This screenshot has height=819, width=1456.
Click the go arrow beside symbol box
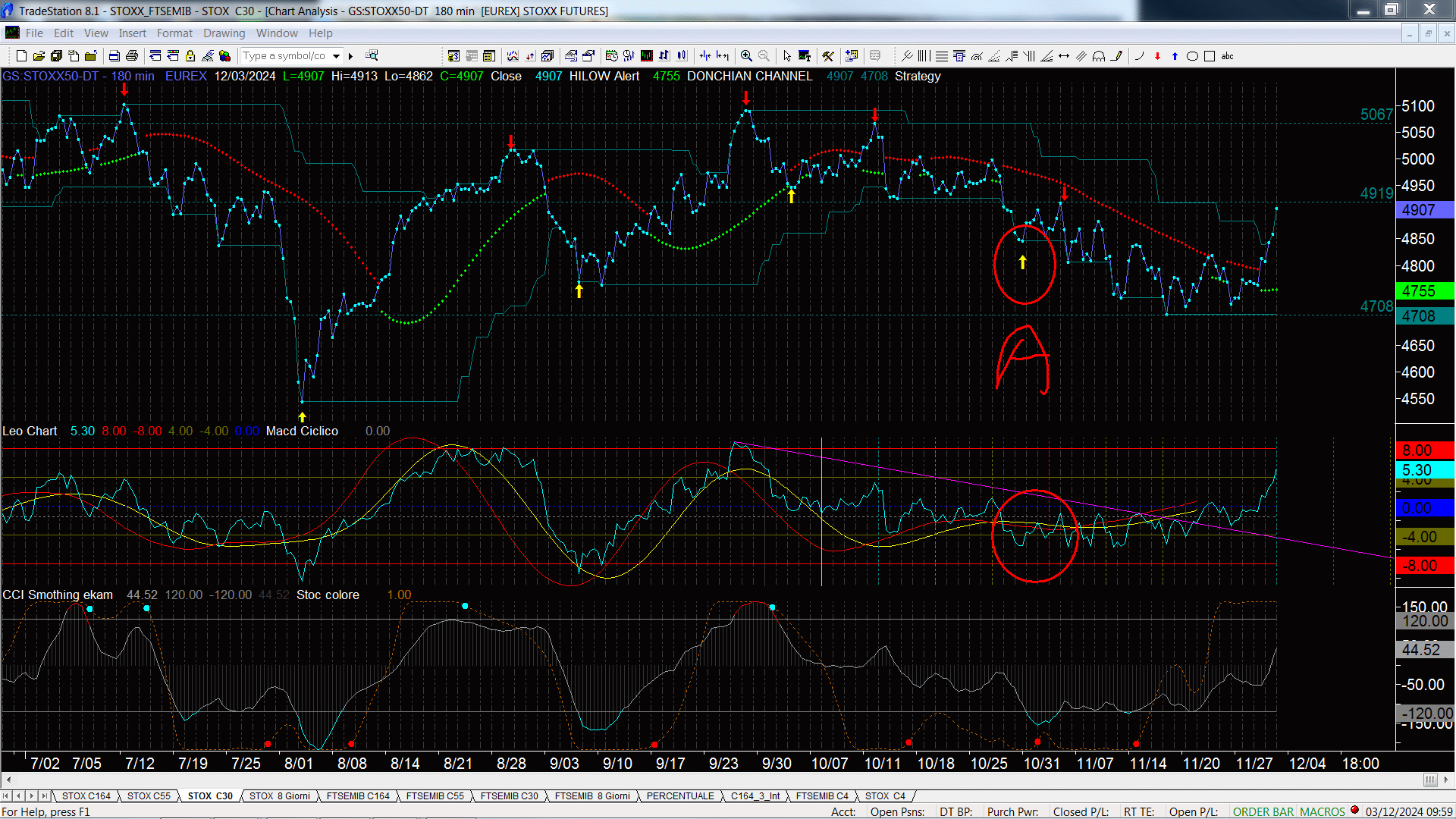tap(350, 56)
